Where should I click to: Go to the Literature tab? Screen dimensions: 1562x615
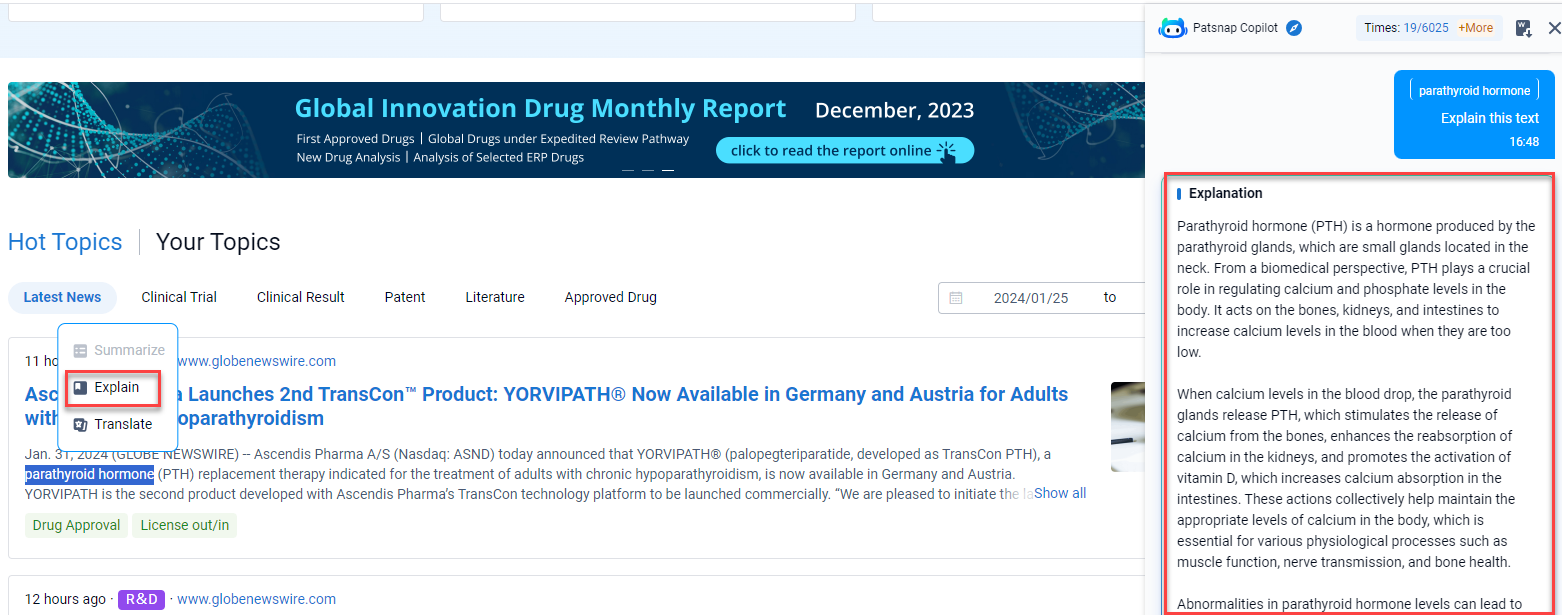pos(495,297)
